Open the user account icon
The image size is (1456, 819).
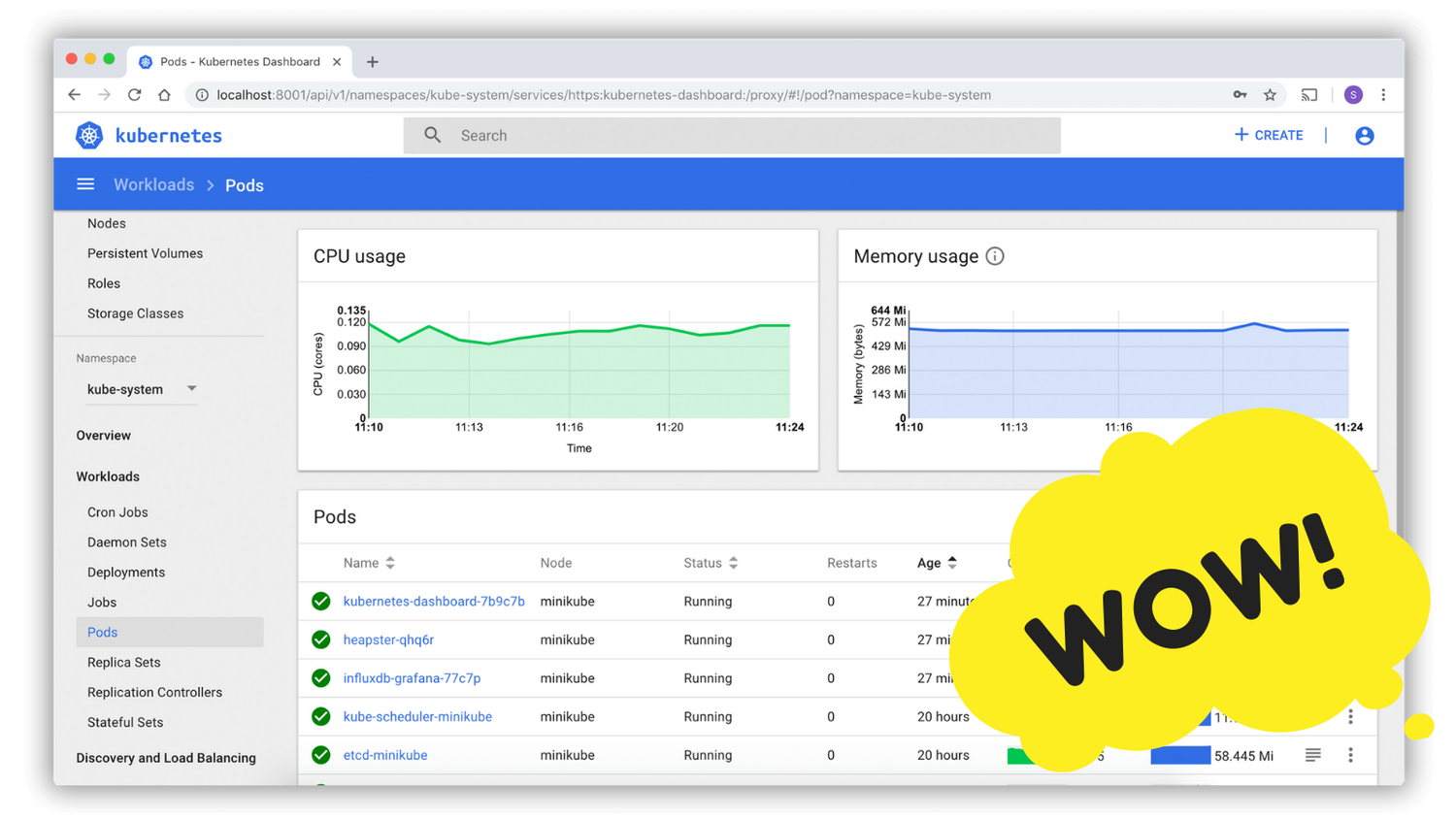click(1364, 136)
